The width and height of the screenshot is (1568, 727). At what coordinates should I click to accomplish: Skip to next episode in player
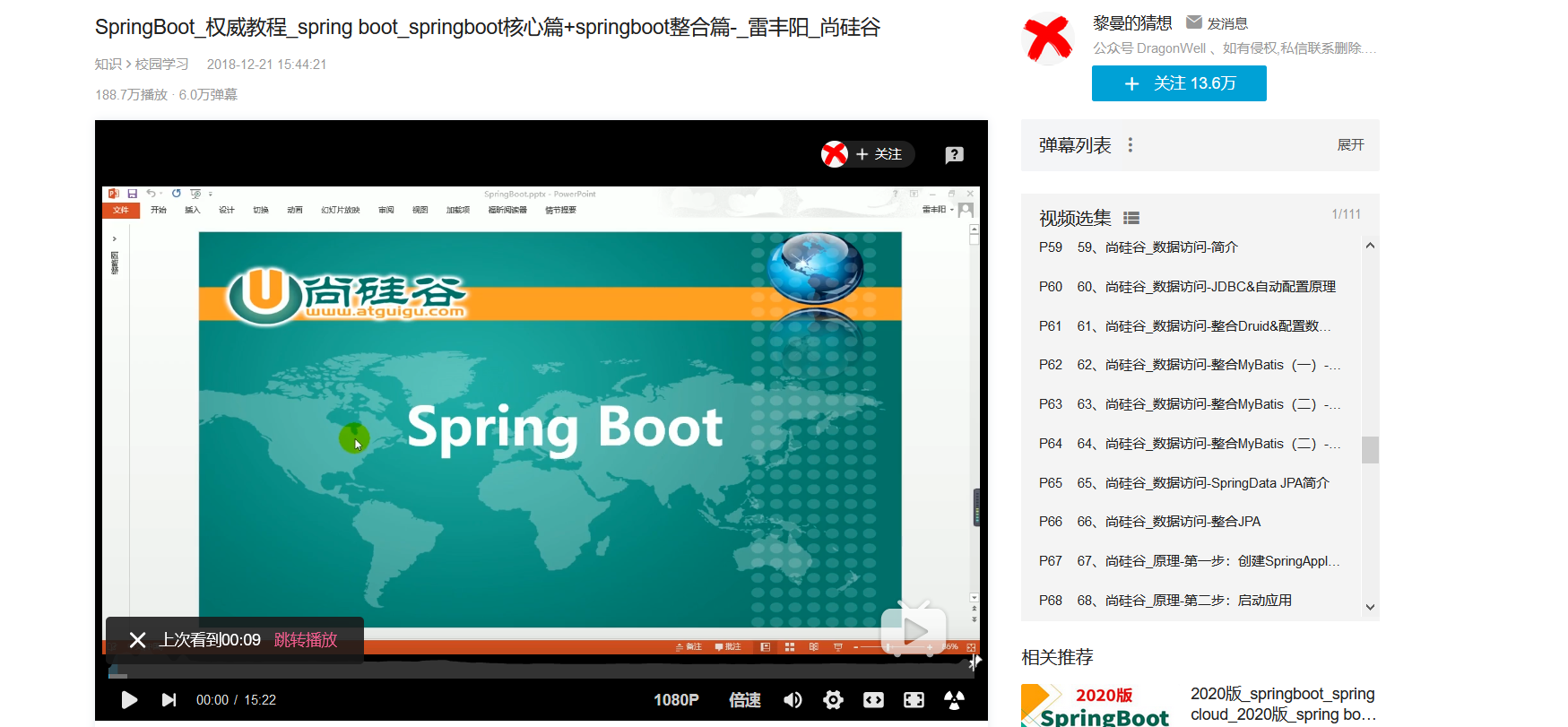pos(169,700)
